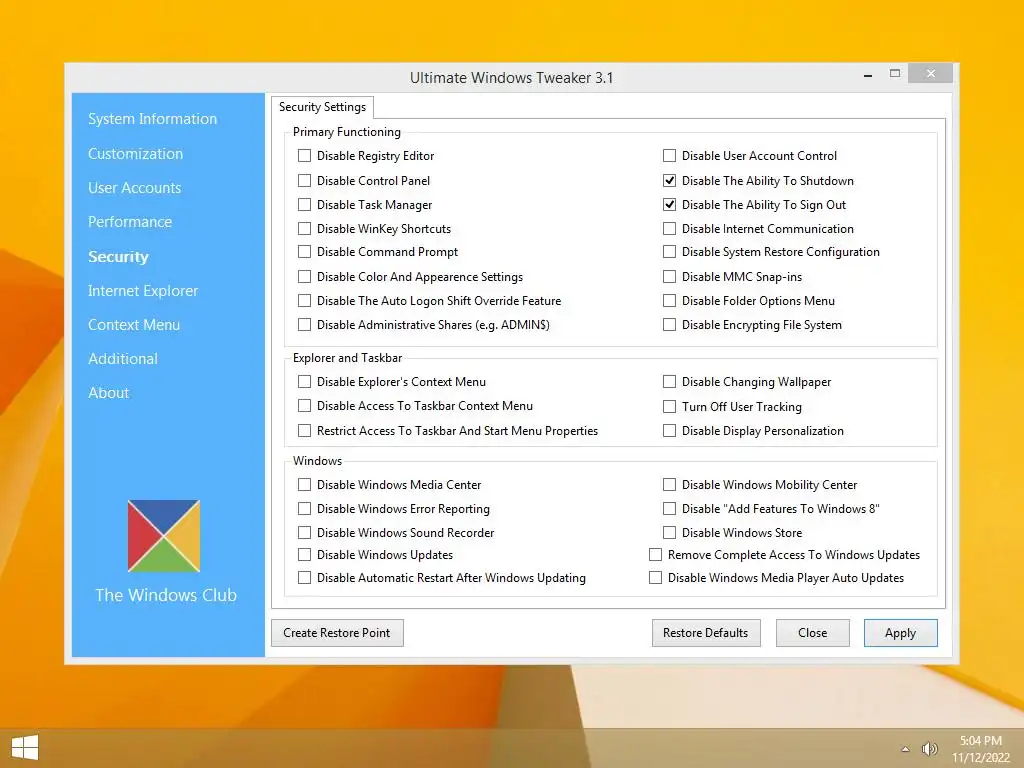Check Disable Explorer's Context Menu
This screenshot has width=1024, height=768.
(304, 381)
